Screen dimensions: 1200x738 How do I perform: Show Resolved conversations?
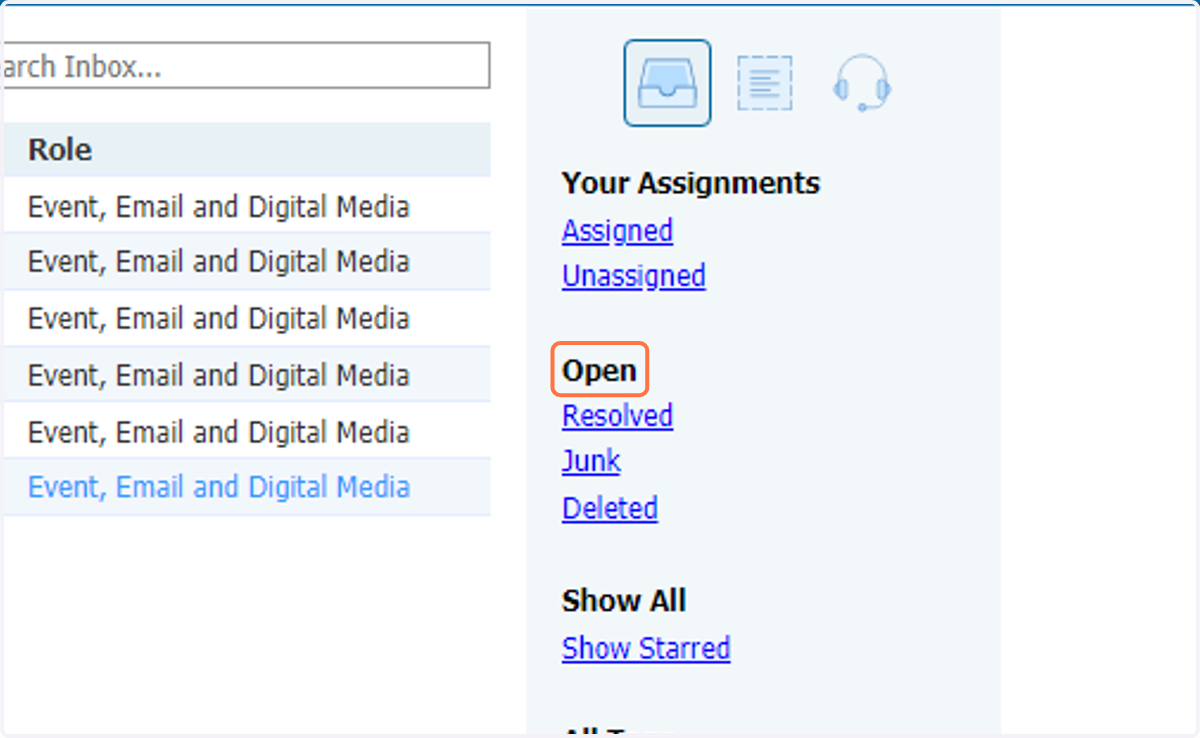pyautogui.click(x=617, y=416)
